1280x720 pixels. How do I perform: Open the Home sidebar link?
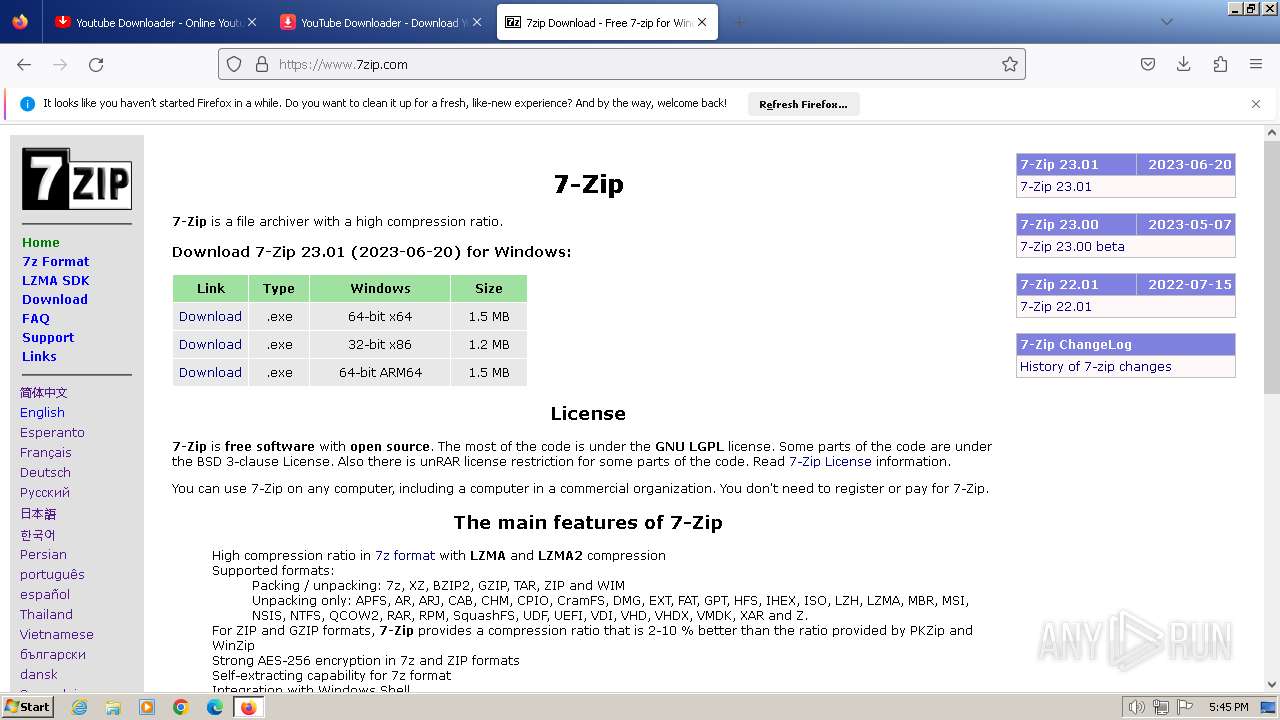(41, 242)
